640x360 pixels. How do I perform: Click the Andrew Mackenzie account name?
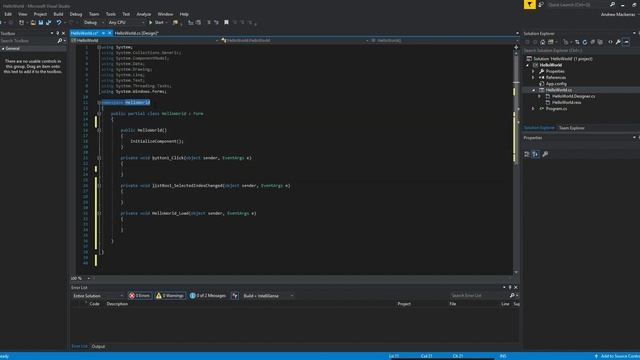tap(618, 14)
